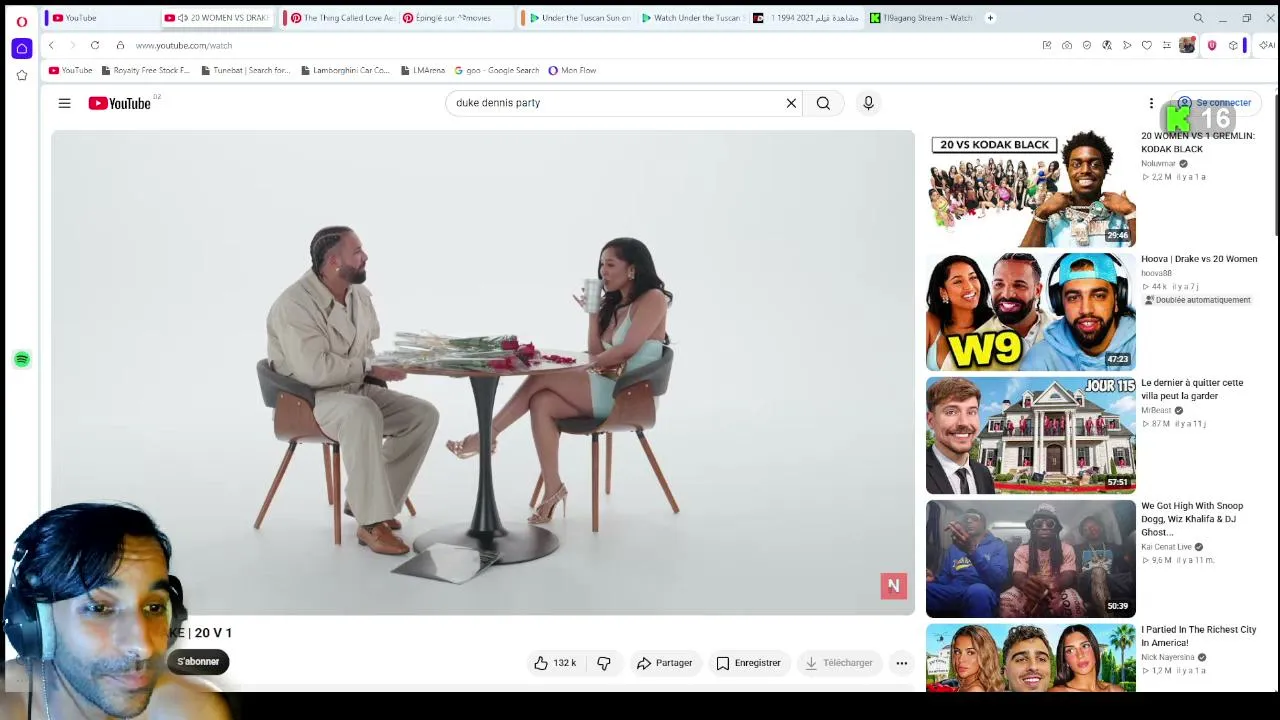Open YouTube bookmark in bookmarks bar

point(70,71)
